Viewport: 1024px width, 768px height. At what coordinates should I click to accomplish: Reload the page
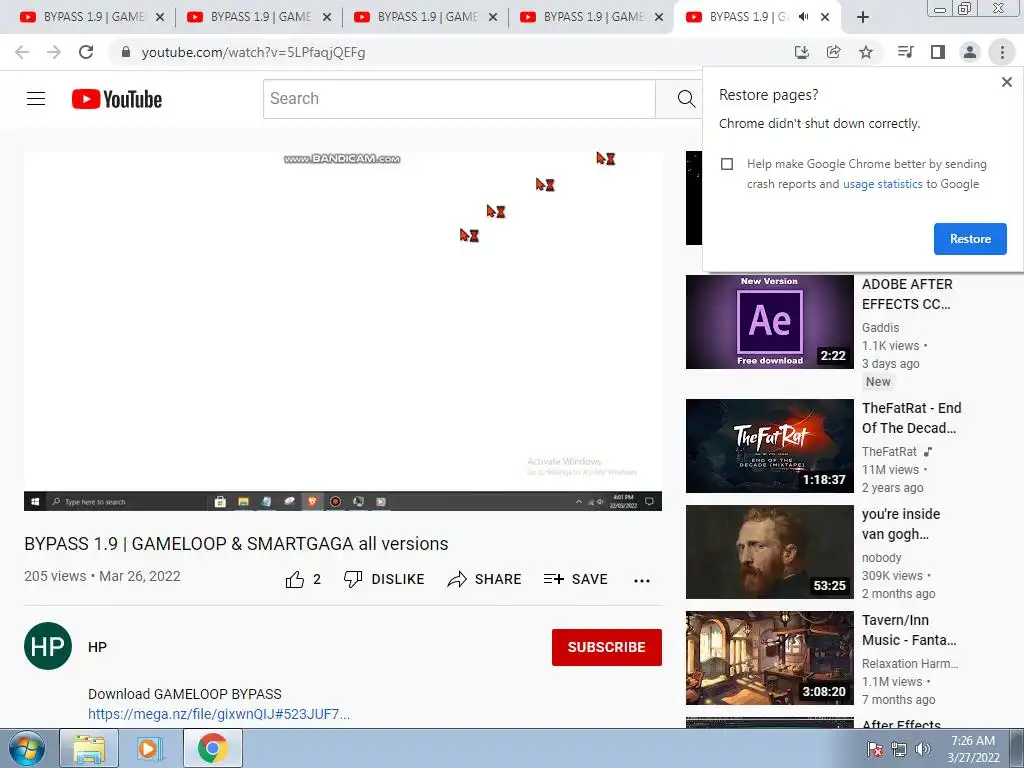point(86,52)
